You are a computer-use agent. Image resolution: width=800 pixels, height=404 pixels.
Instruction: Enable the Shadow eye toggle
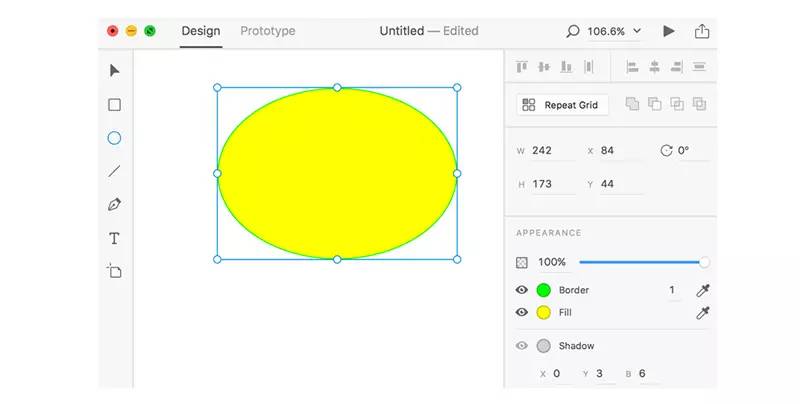521,346
